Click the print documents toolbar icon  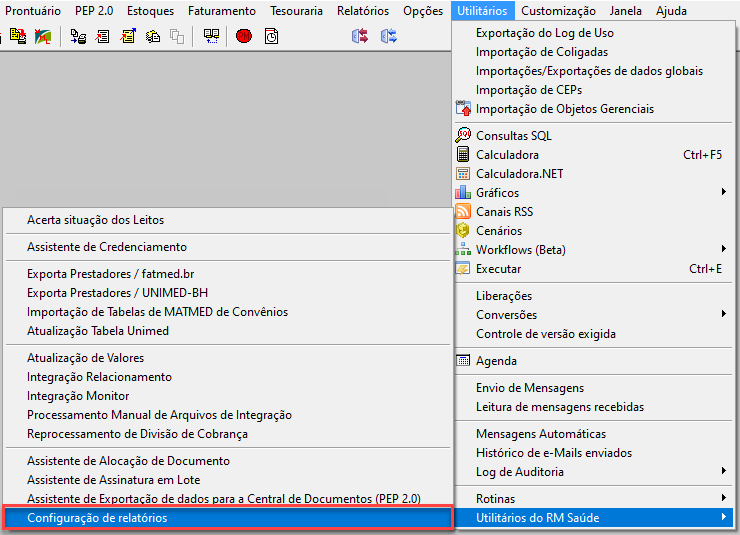[78, 36]
